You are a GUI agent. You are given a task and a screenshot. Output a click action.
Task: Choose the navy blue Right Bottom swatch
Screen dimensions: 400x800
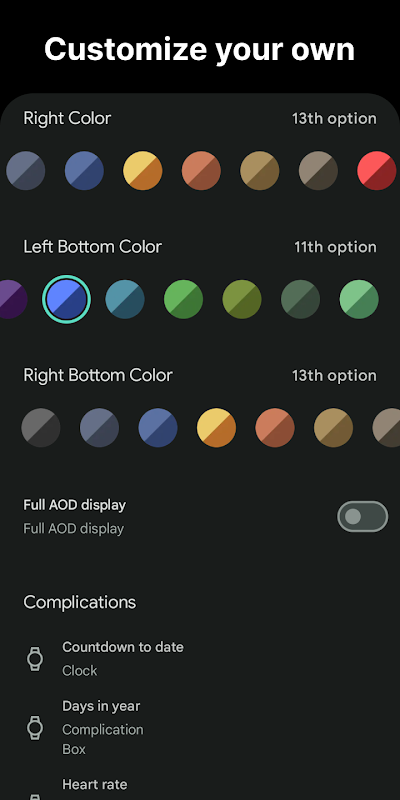[158, 428]
